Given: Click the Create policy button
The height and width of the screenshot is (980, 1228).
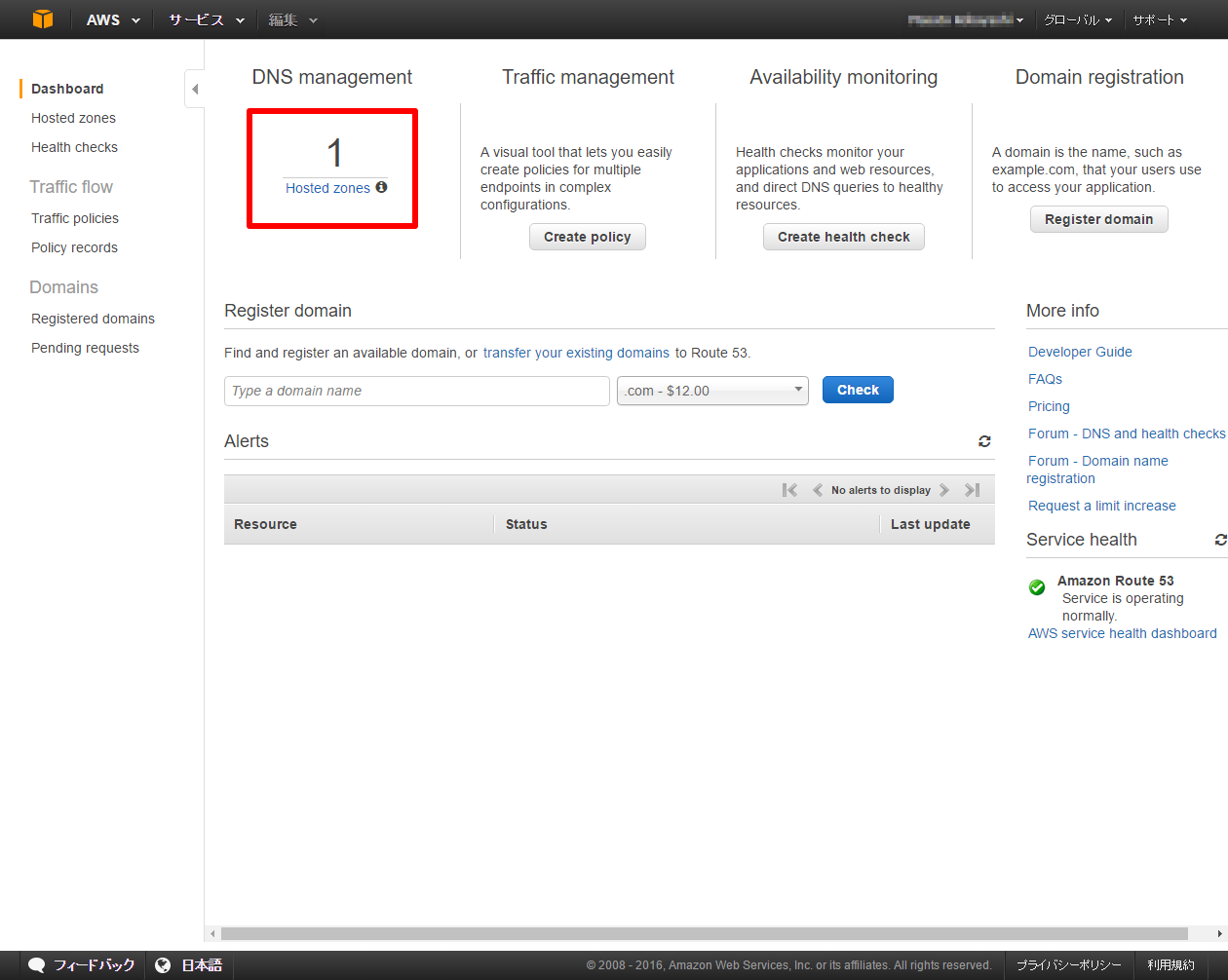Looking at the screenshot, I should click(x=588, y=237).
